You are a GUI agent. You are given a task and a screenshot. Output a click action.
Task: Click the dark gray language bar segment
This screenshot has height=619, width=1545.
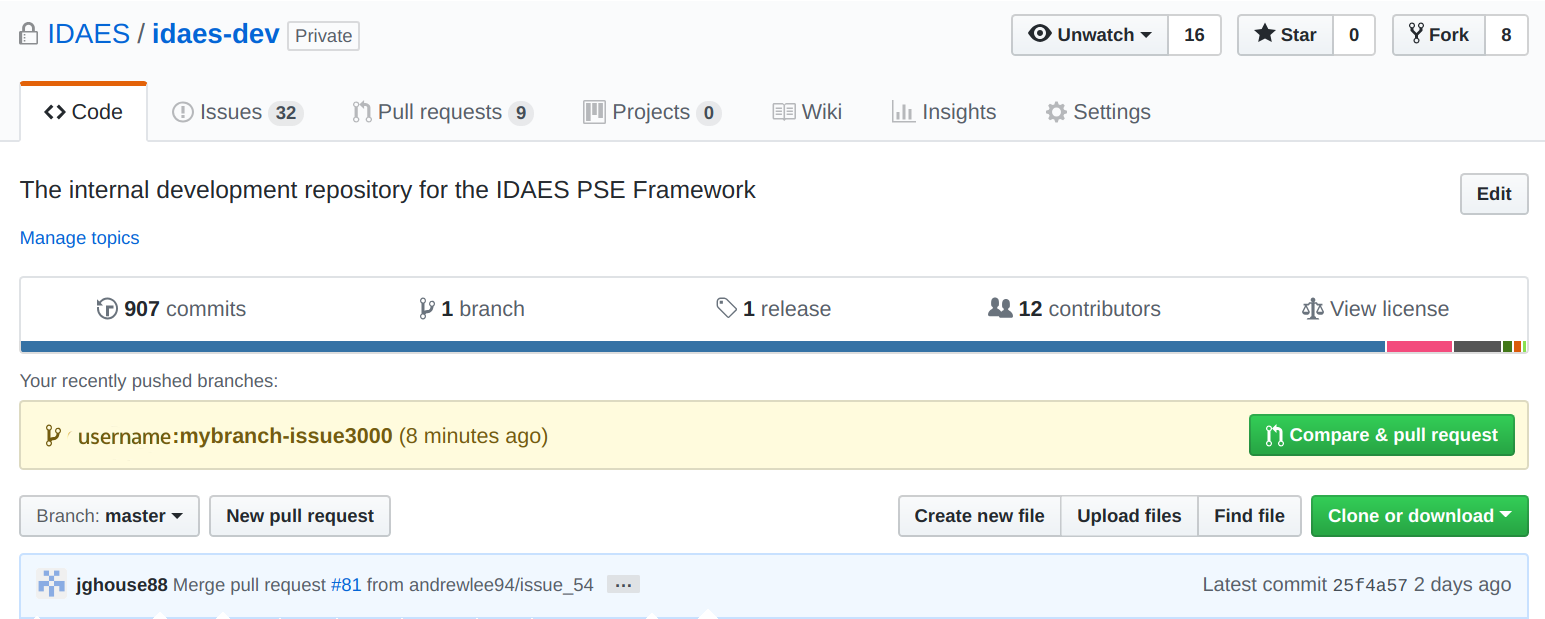click(1477, 347)
